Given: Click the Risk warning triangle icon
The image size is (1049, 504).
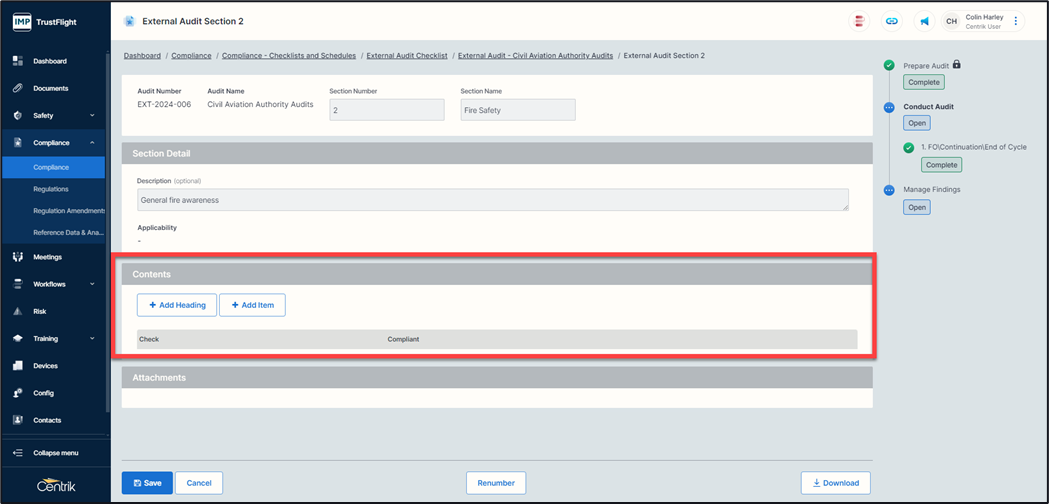Looking at the screenshot, I should [x=18, y=311].
